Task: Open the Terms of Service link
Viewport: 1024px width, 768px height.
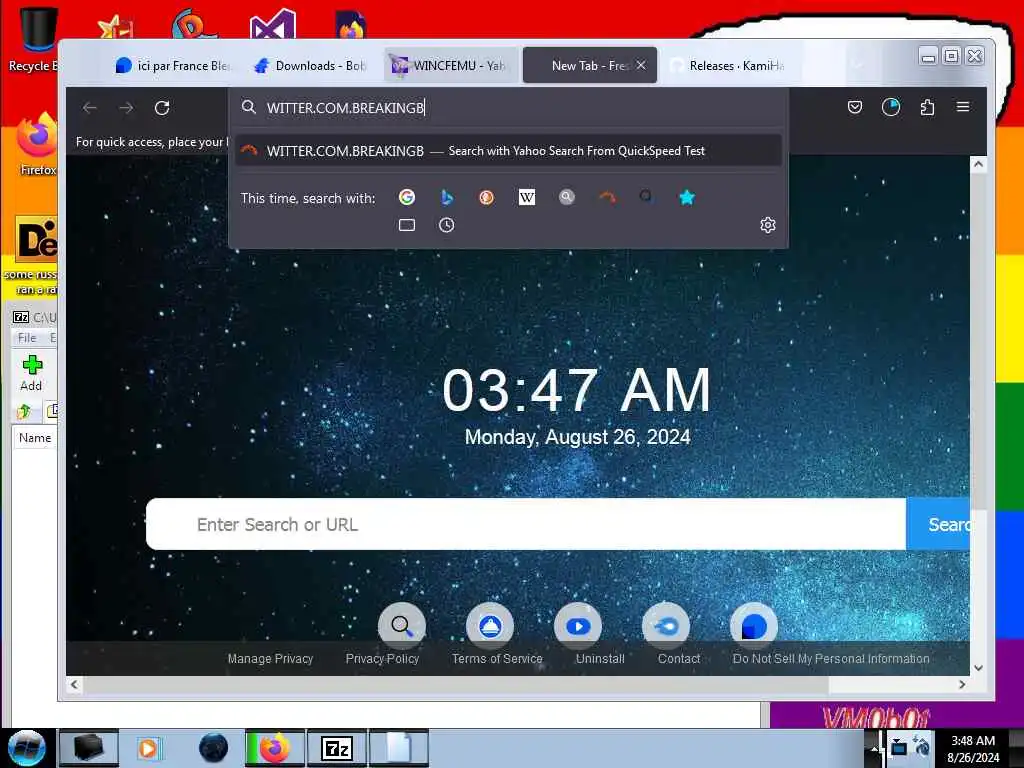Action: 497,658
